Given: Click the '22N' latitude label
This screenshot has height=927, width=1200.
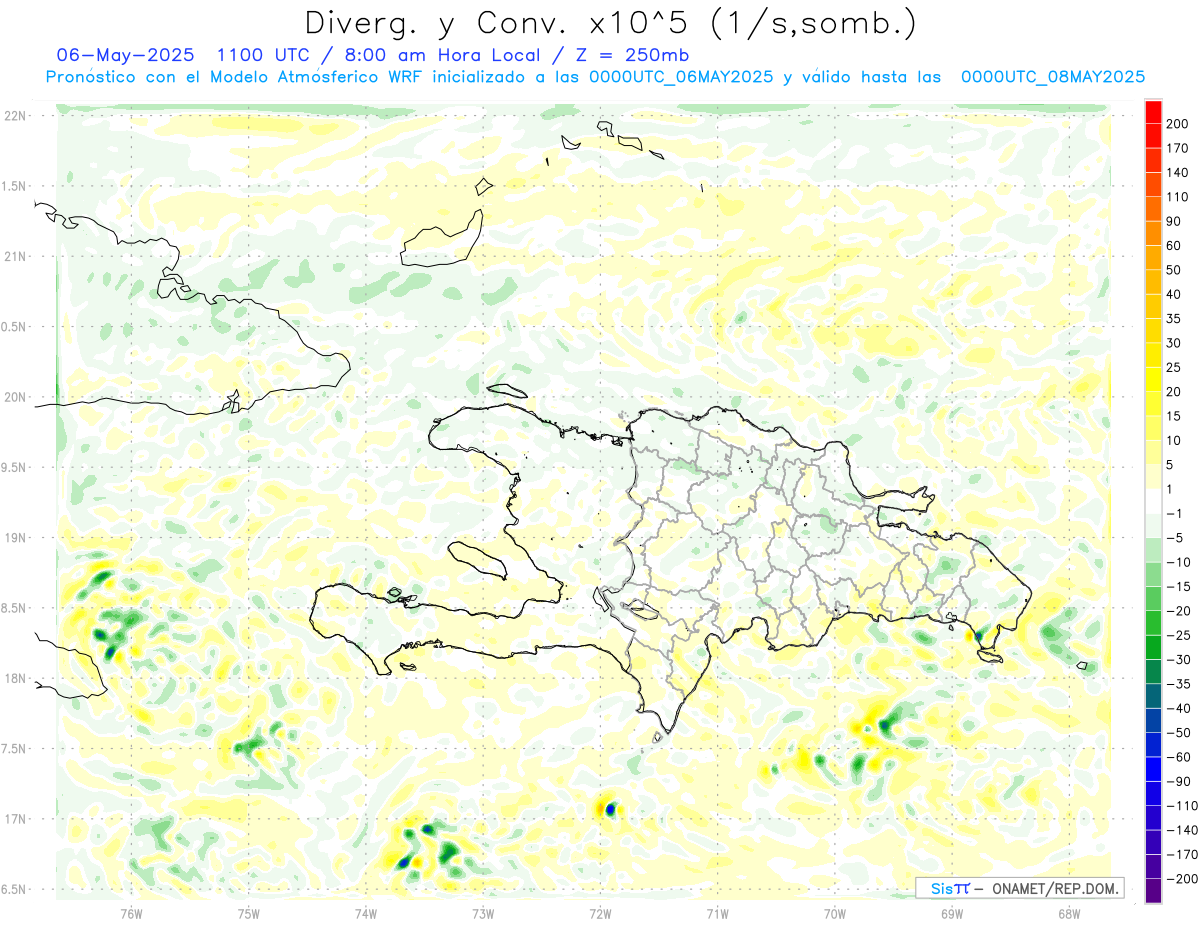Looking at the screenshot, I should click(15, 116).
